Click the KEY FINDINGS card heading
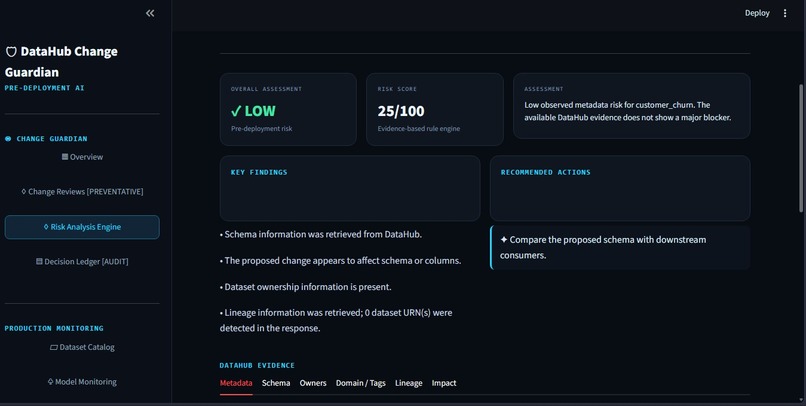 point(259,173)
